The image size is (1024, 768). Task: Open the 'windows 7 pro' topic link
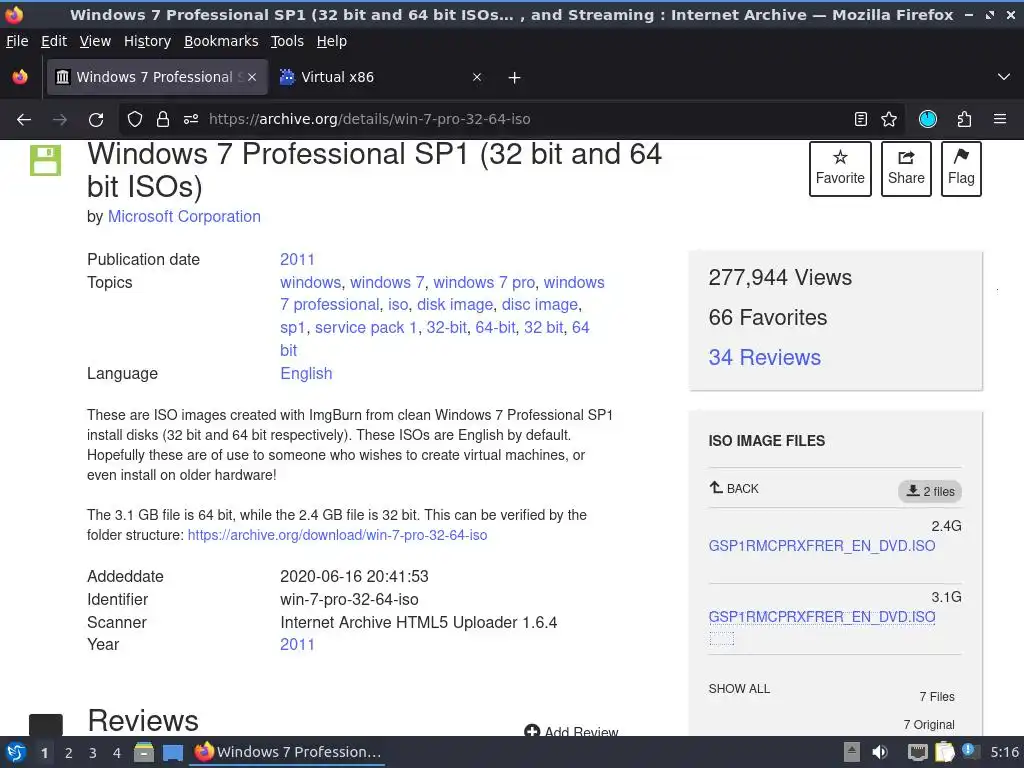[484, 282]
